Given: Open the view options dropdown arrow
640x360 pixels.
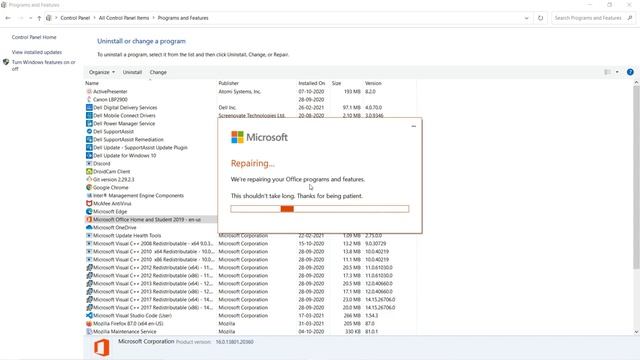Looking at the screenshot, I should point(617,72).
